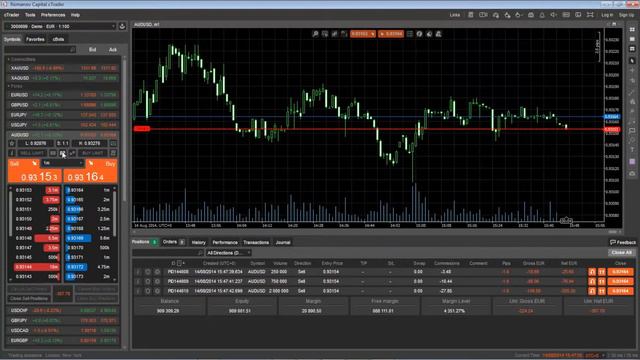The width and height of the screenshot is (640, 360).
Task: Click Close Sell Positions button
Action: (x=29, y=298)
